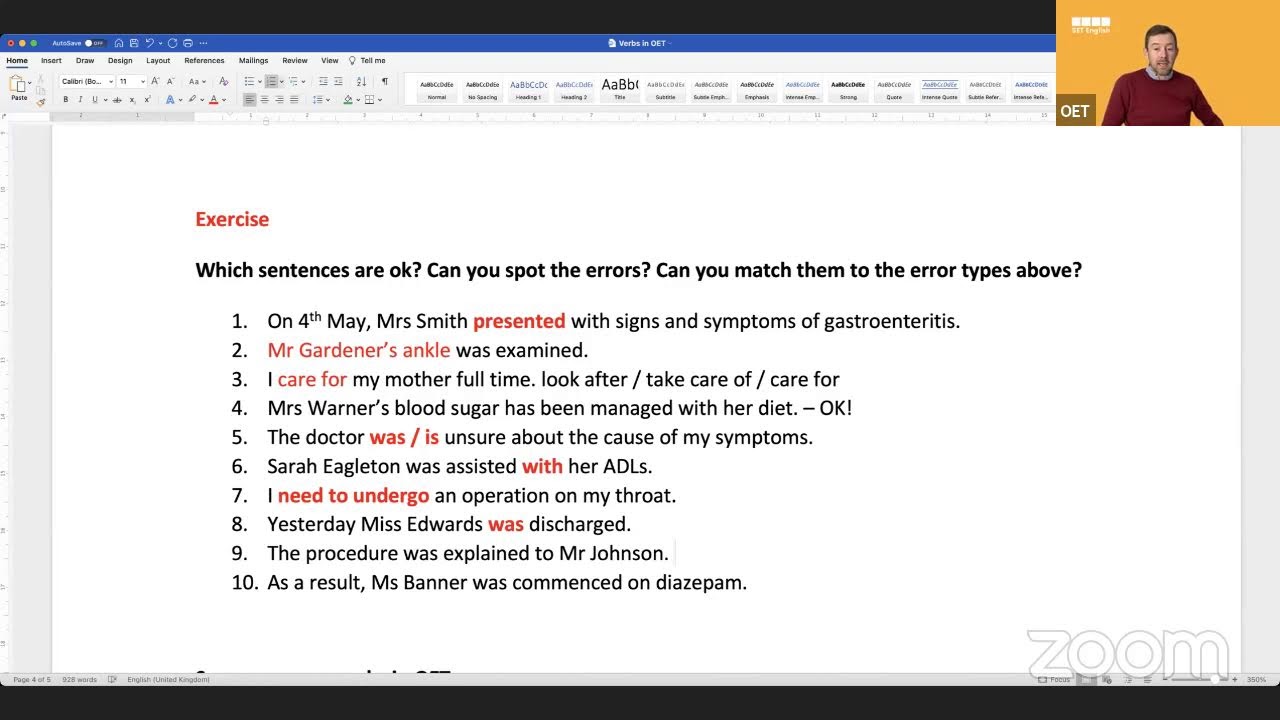Click the Page 4 of 5 indicator

coord(32,679)
